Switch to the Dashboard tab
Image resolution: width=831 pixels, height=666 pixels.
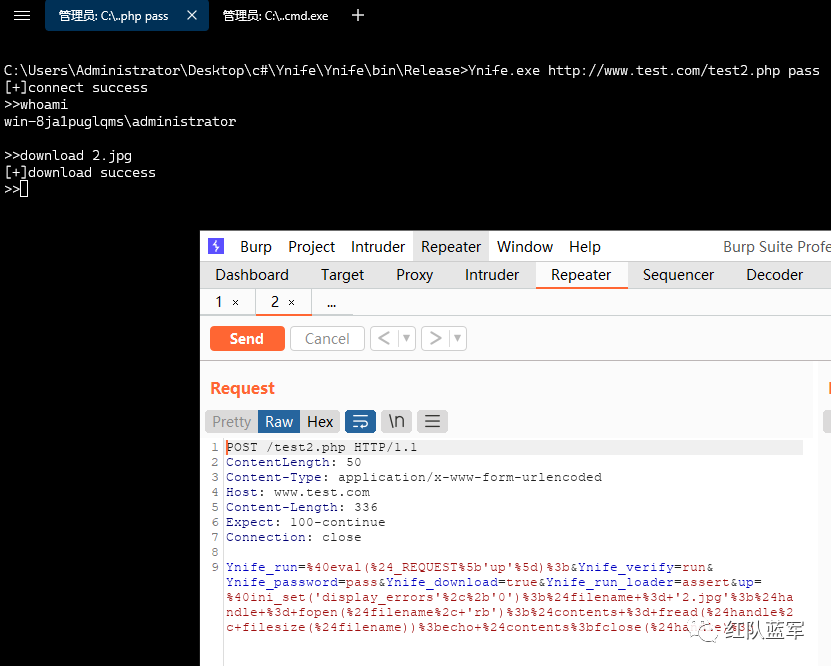pyautogui.click(x=252, y=275)
